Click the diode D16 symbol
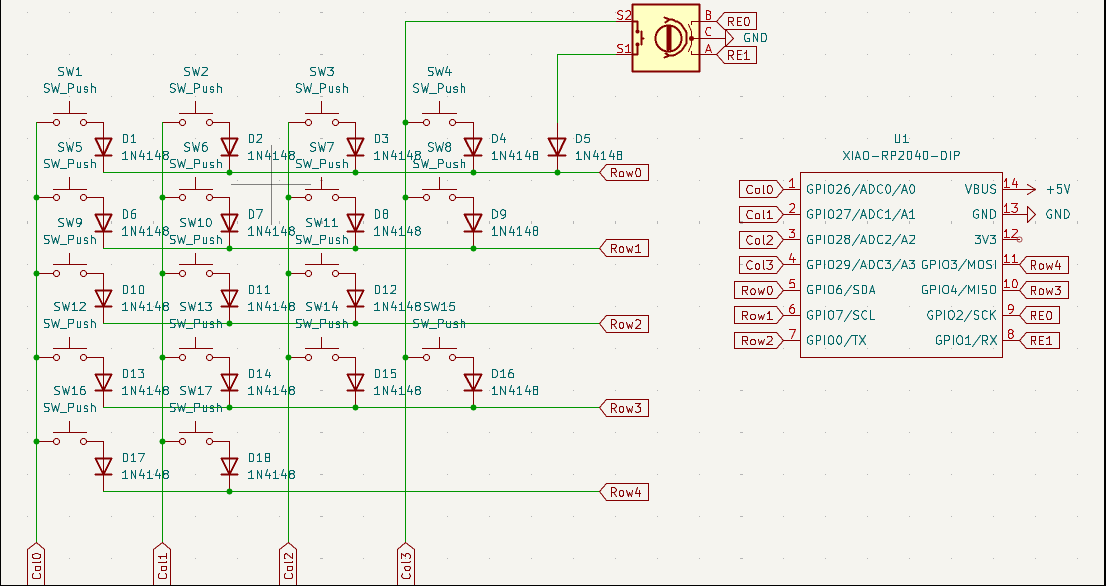Screen dimensions: 1106x586 pos(474,382)
